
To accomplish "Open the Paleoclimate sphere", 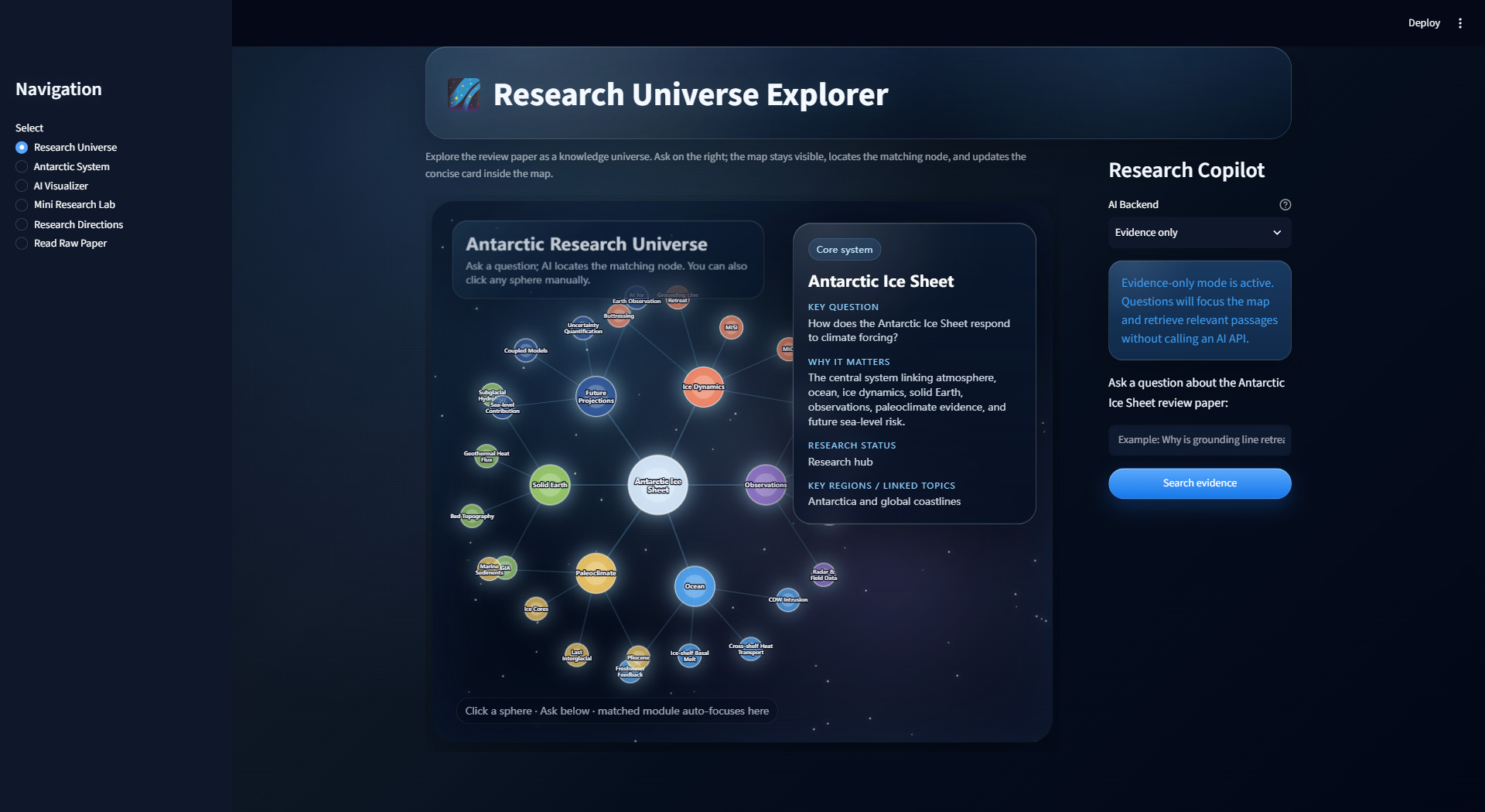I will click(x=596, y=573).
